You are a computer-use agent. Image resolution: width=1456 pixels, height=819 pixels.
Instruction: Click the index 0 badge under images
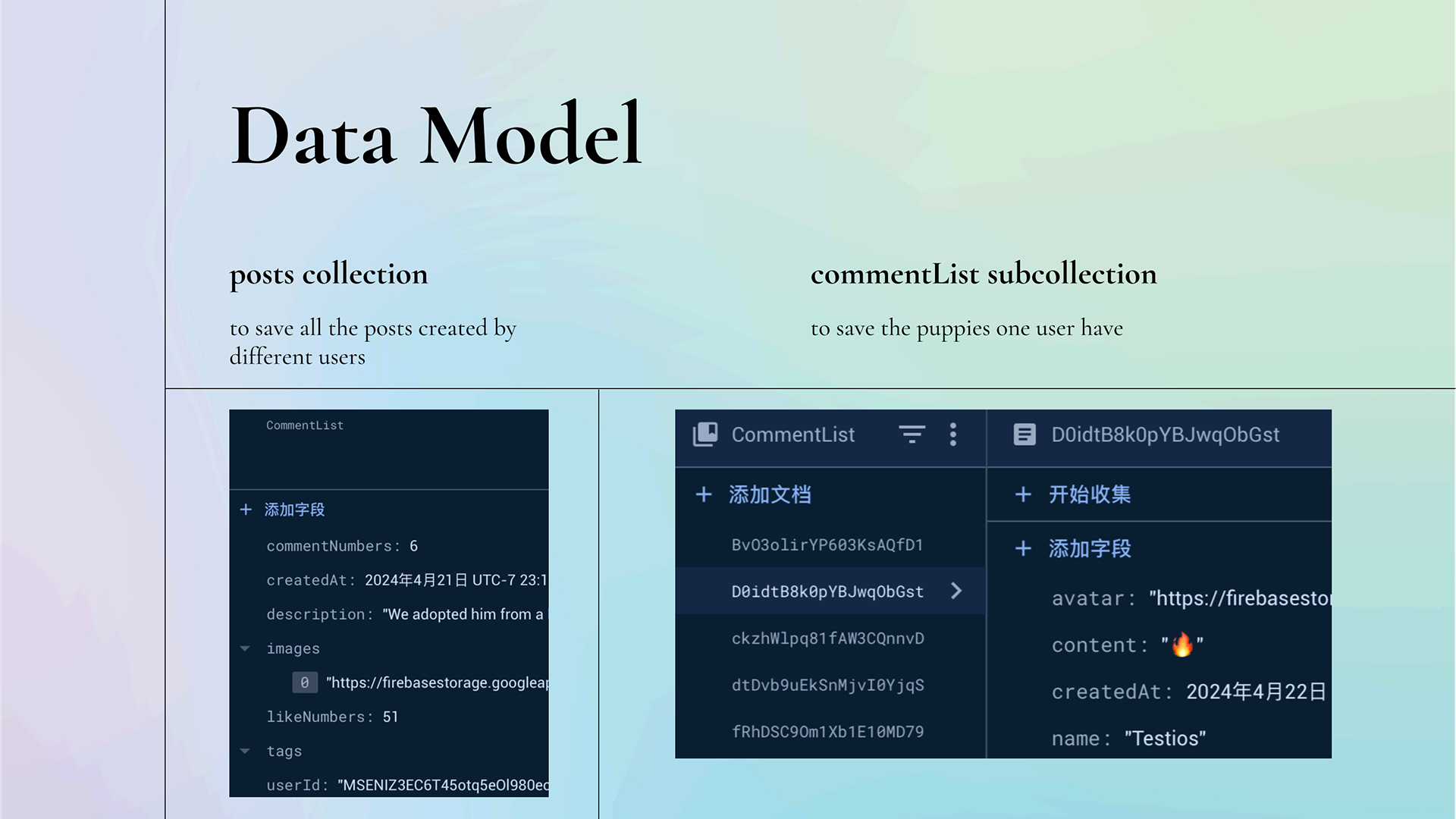pos(304,682)
